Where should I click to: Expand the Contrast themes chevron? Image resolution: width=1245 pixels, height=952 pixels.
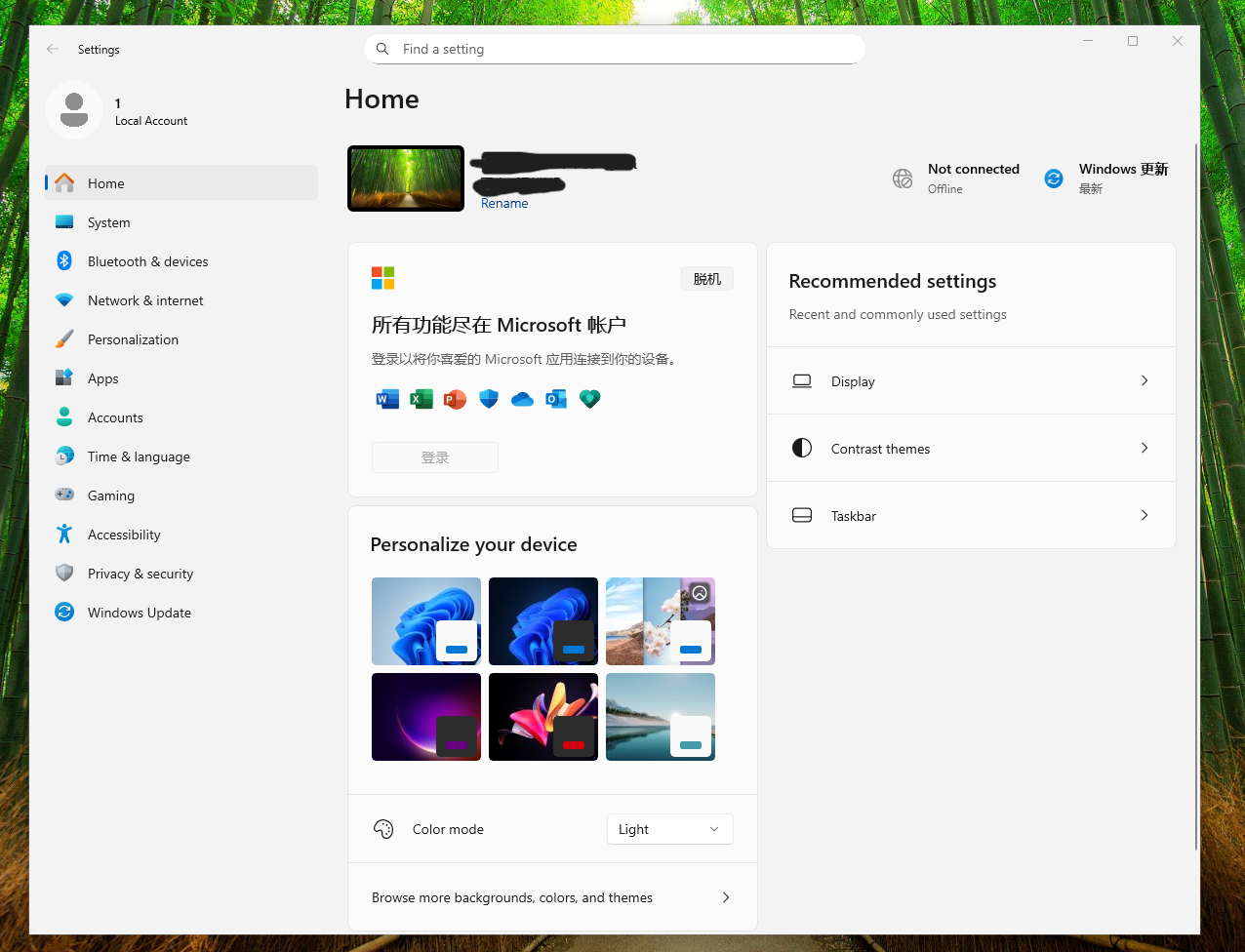(1145, 448)
